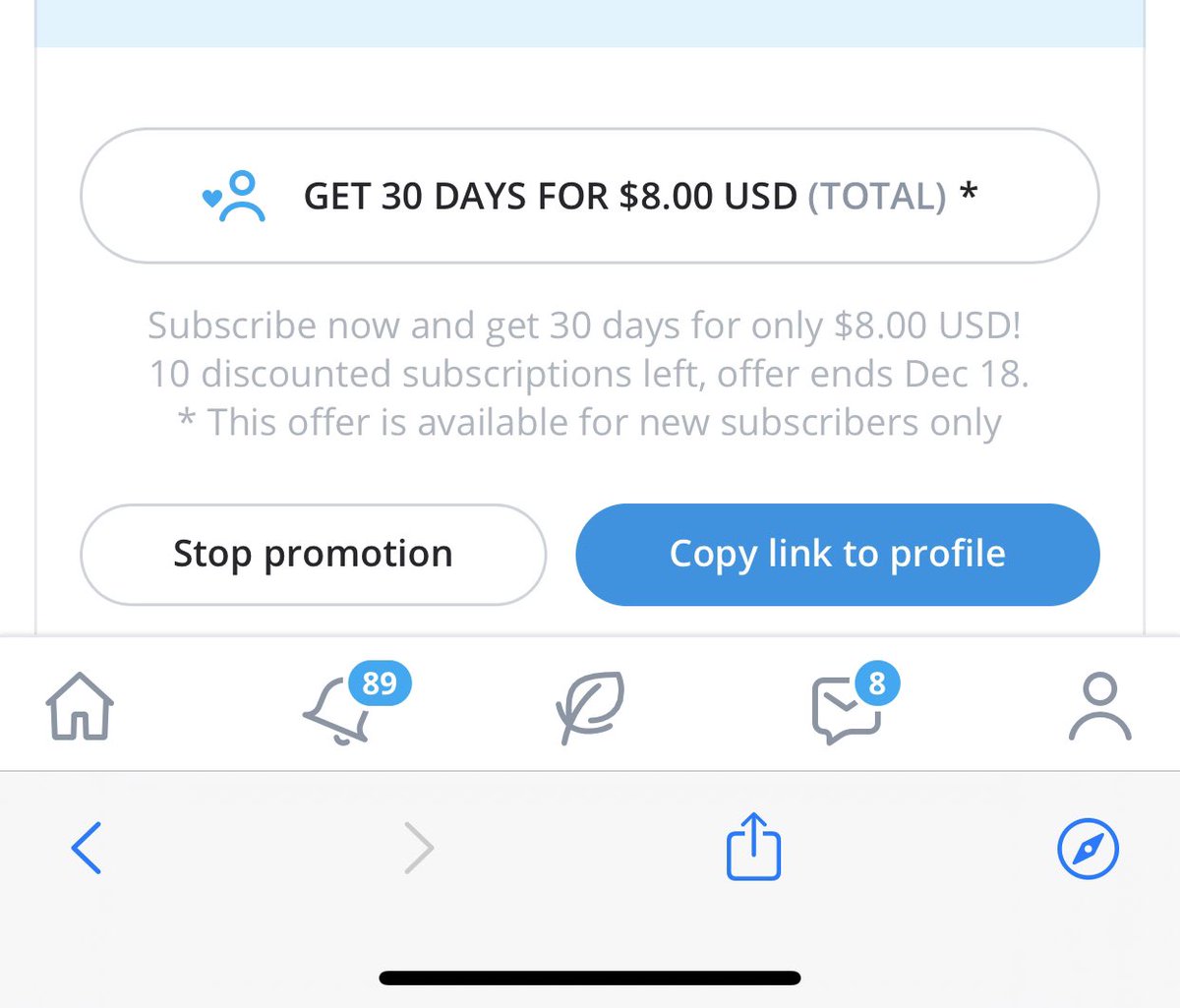The height and width of the screenshot is (1008, 1180).
Task: Tap the (TOTAL) label in offer button
Action: (x=877, y=196)
